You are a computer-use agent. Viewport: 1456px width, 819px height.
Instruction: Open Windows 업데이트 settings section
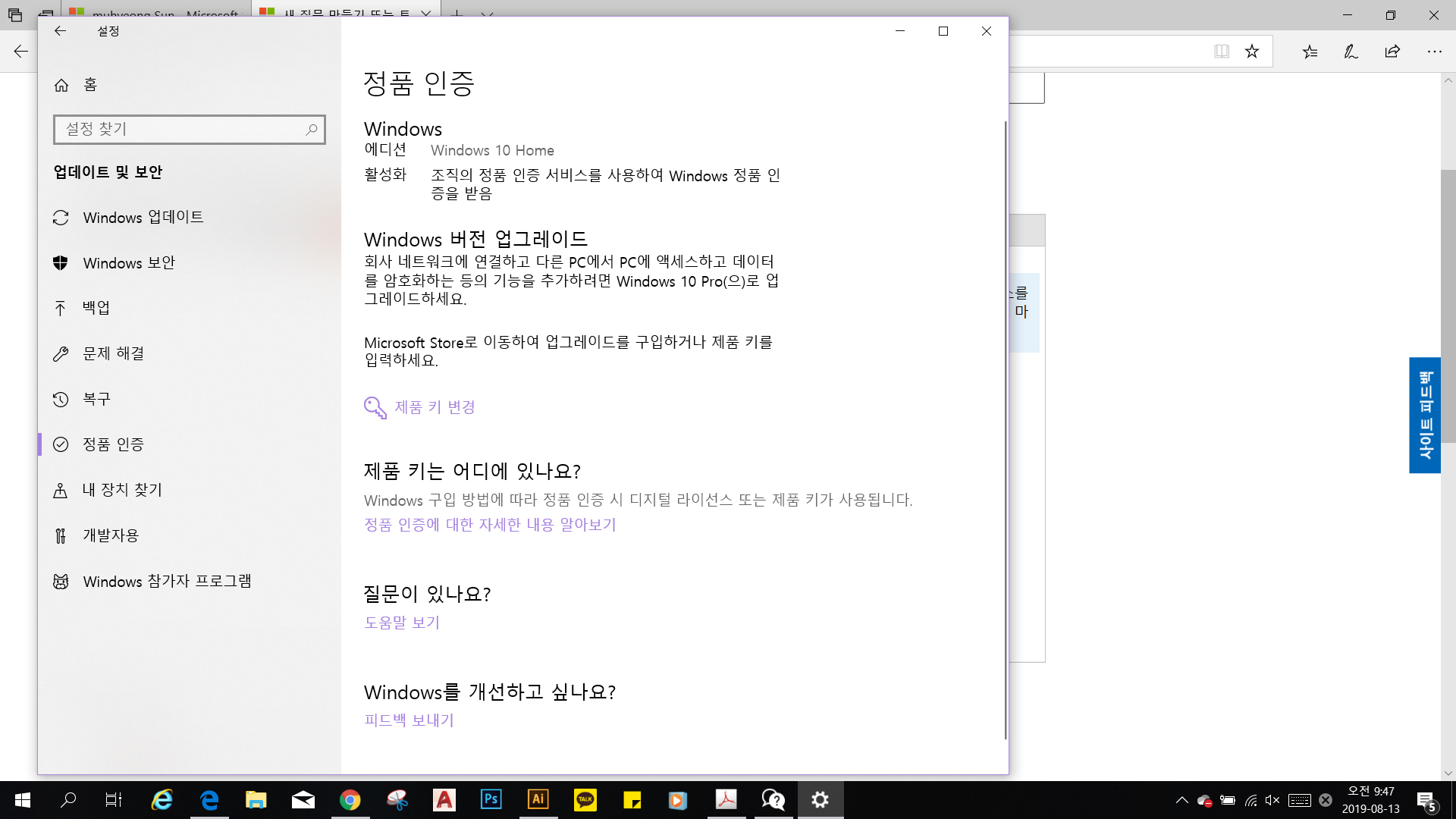tap(143, 217)
